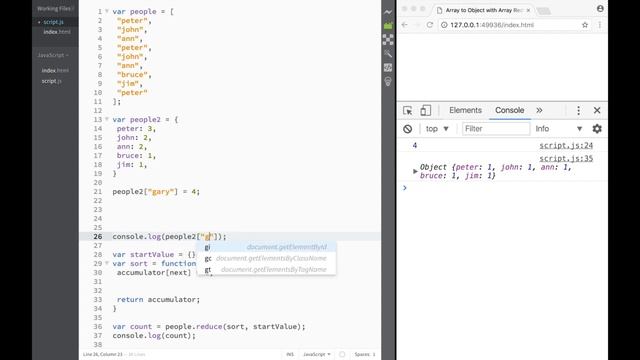Close the DevTools panel

pyautogui.click(x=597, y=111)
